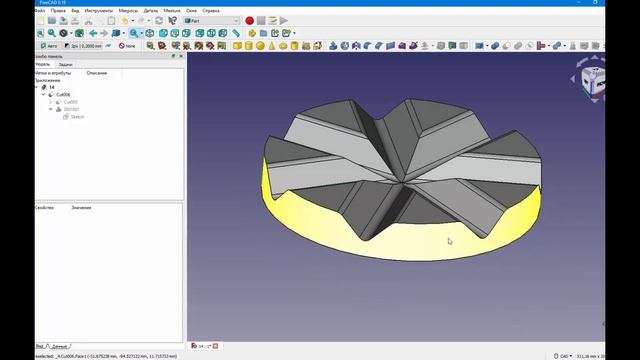This screenshot has height=360, width=640.
Task: Open a file with the folder icon
Action: (52, 20)
